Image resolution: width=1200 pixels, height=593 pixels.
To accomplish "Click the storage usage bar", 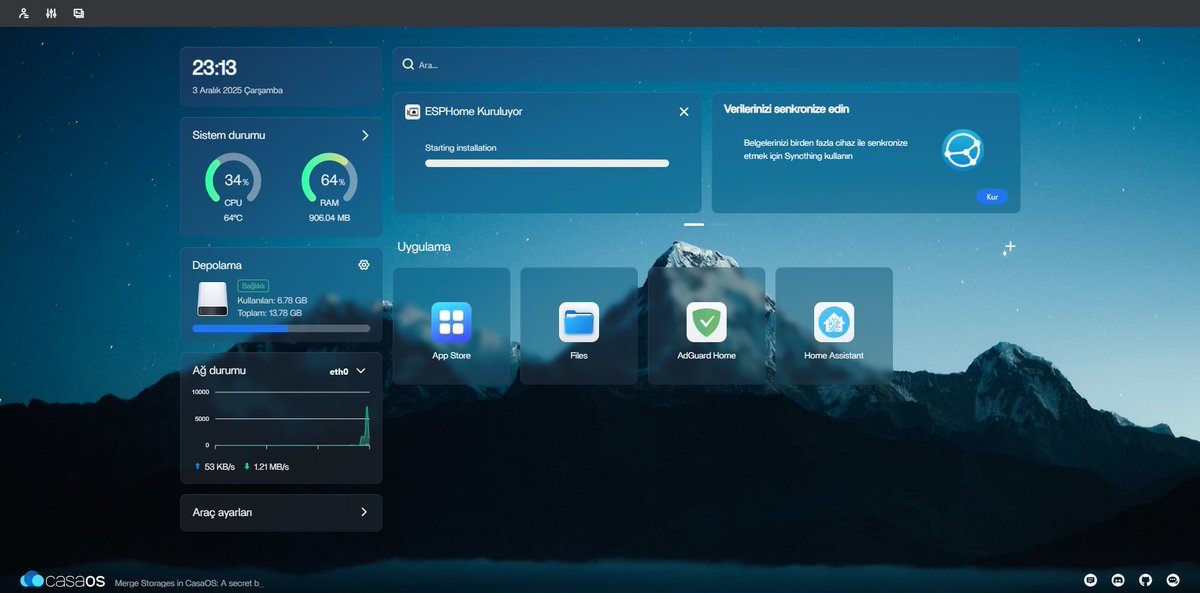I will coord(281,328).
